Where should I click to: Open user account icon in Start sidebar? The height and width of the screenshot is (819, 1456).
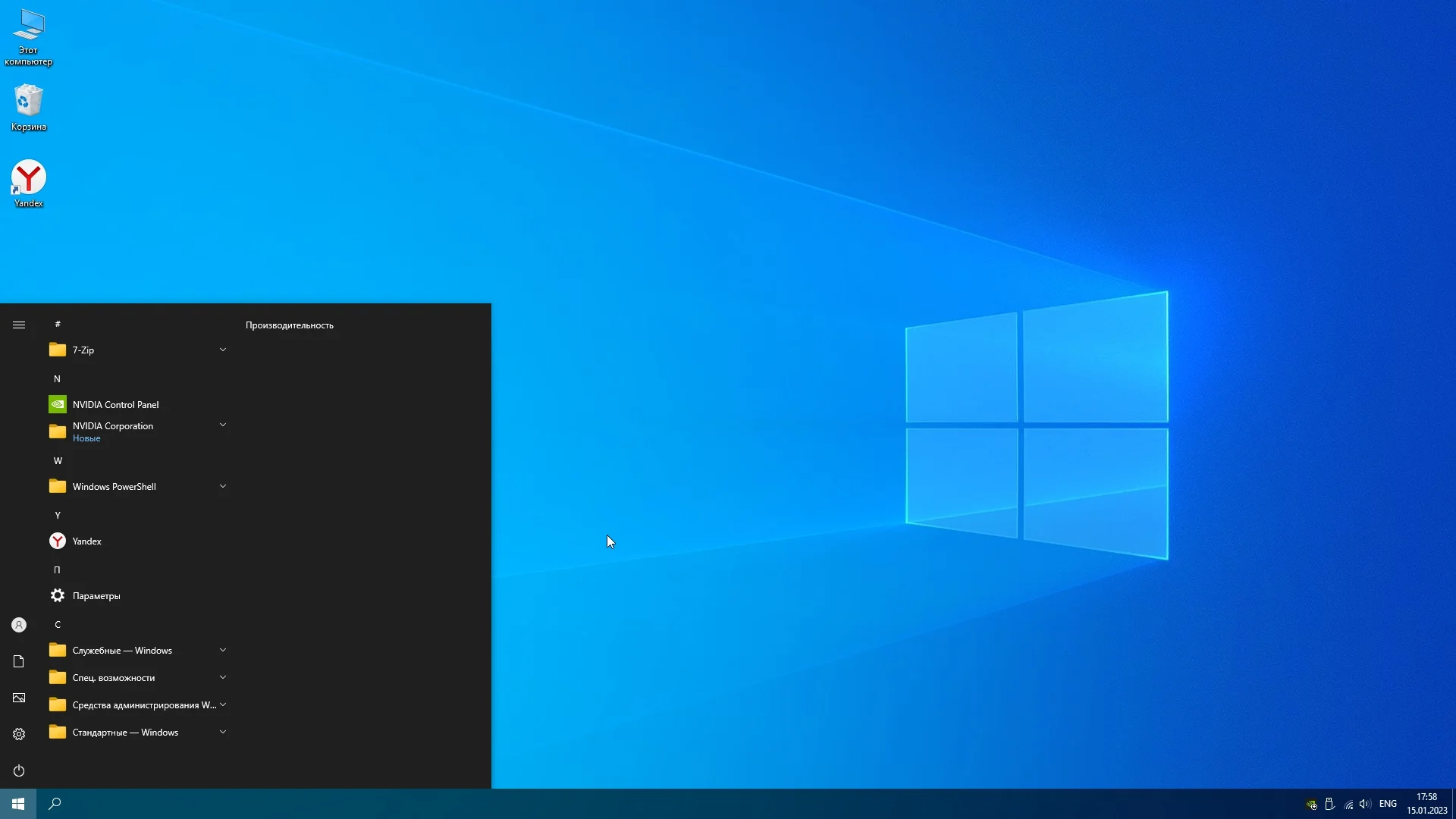[19, 625]
